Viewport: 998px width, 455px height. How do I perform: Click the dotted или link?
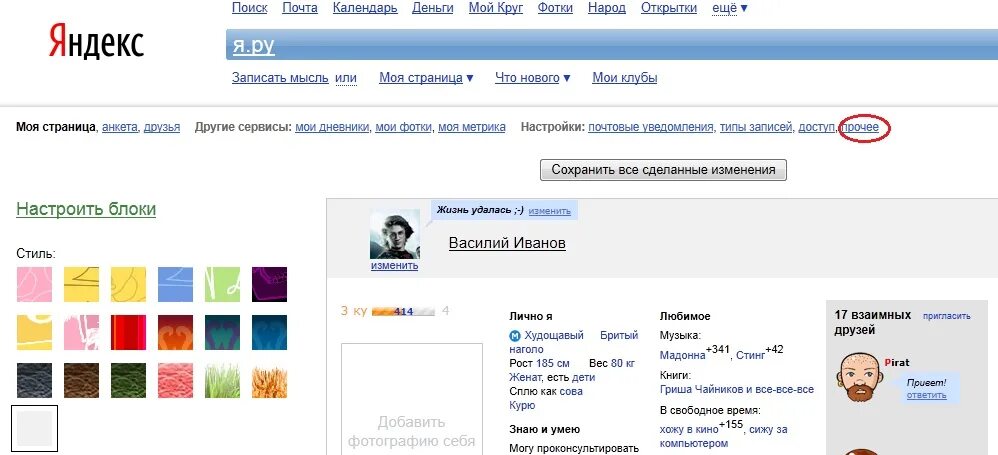346,78
